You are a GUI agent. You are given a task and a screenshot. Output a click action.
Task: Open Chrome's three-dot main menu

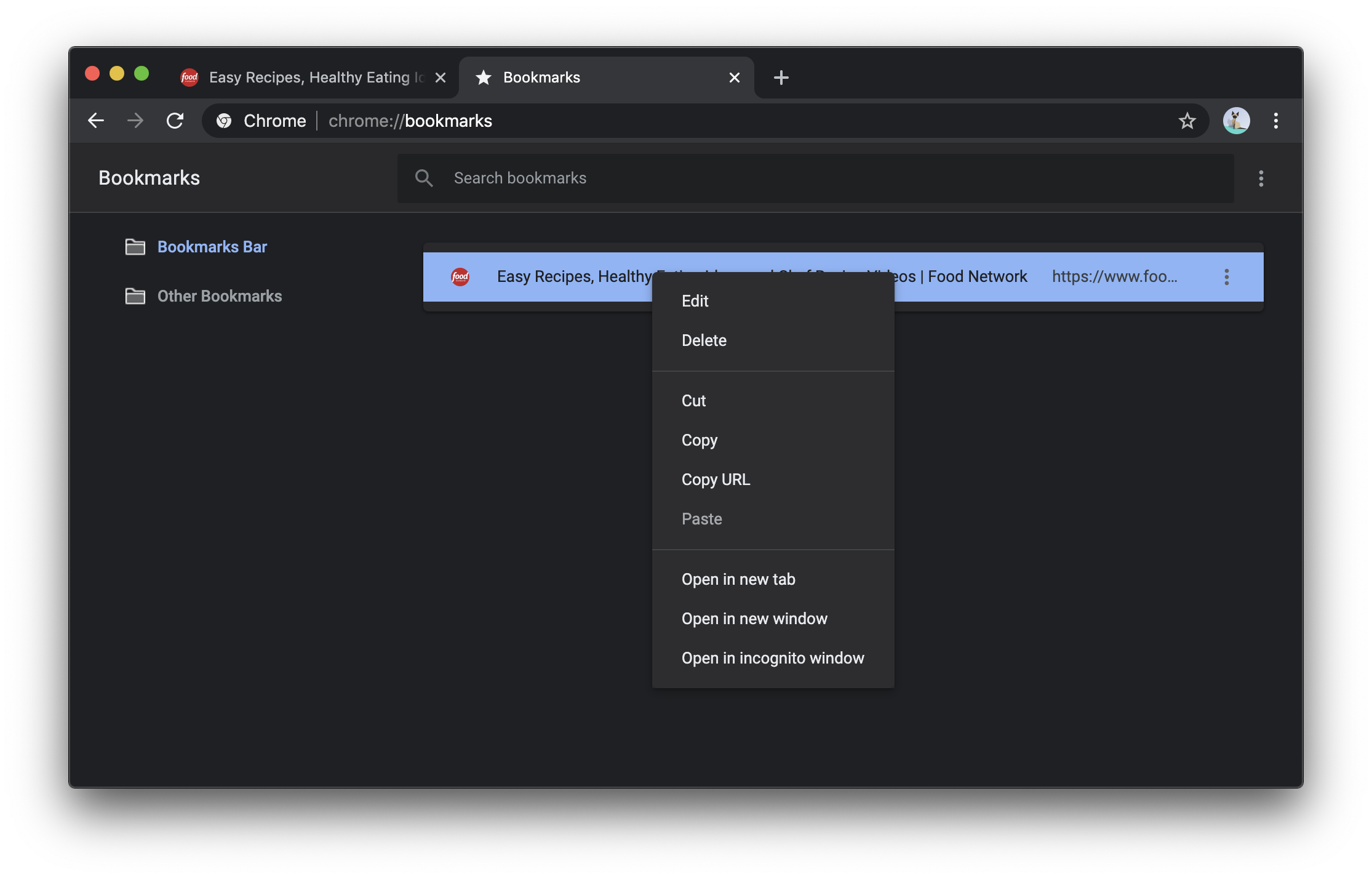(x=1276, y=121)
